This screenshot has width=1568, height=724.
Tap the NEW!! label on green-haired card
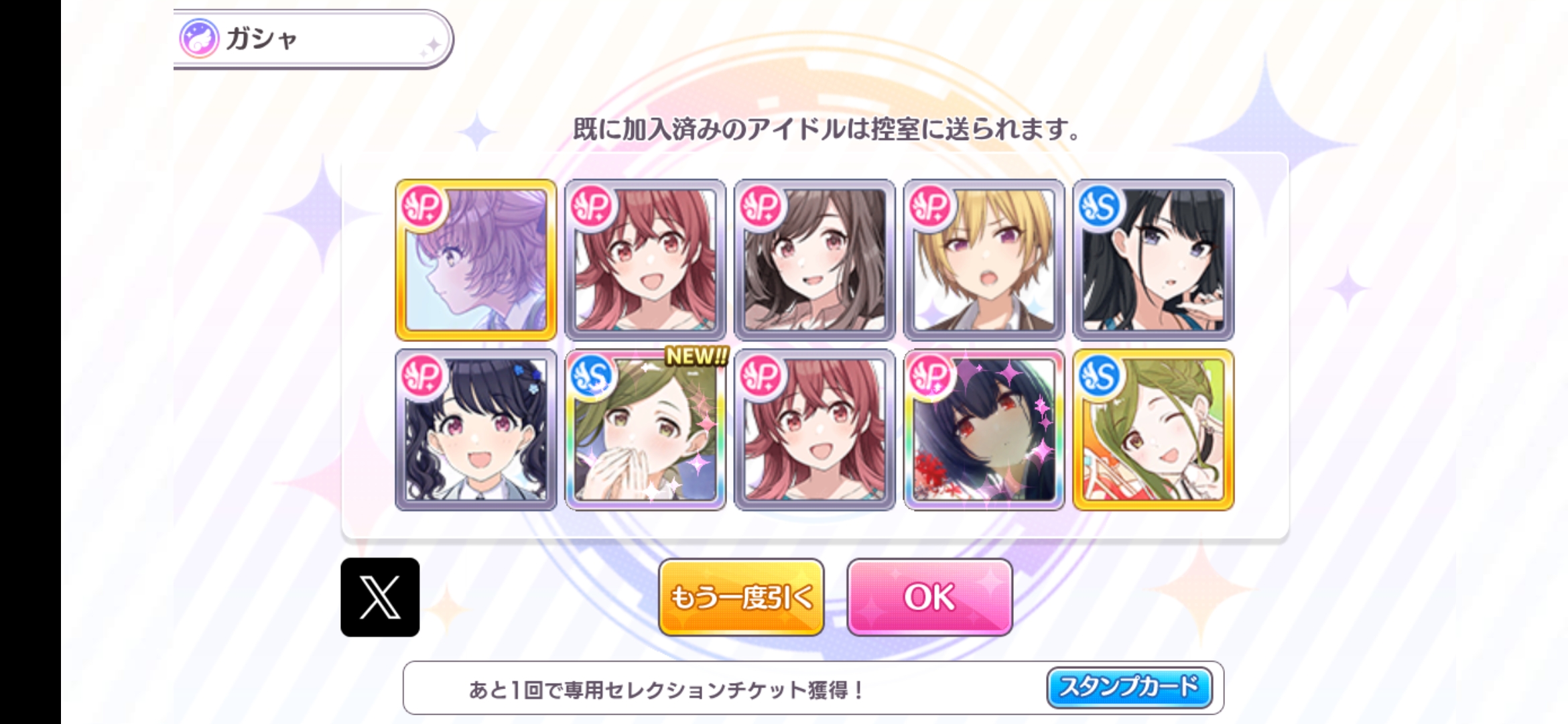point(696,356)
